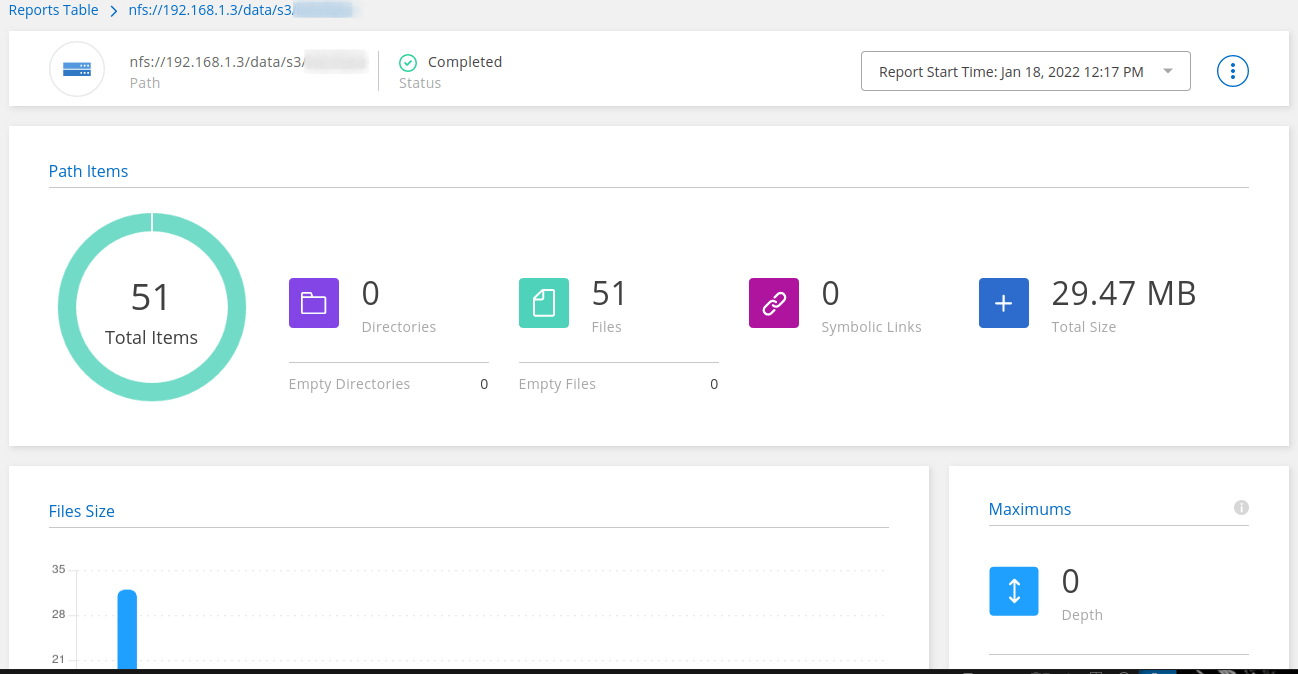Click the 51 Total Items donut chart
Screen dimensions: 1298x674
tap(151, 307)
